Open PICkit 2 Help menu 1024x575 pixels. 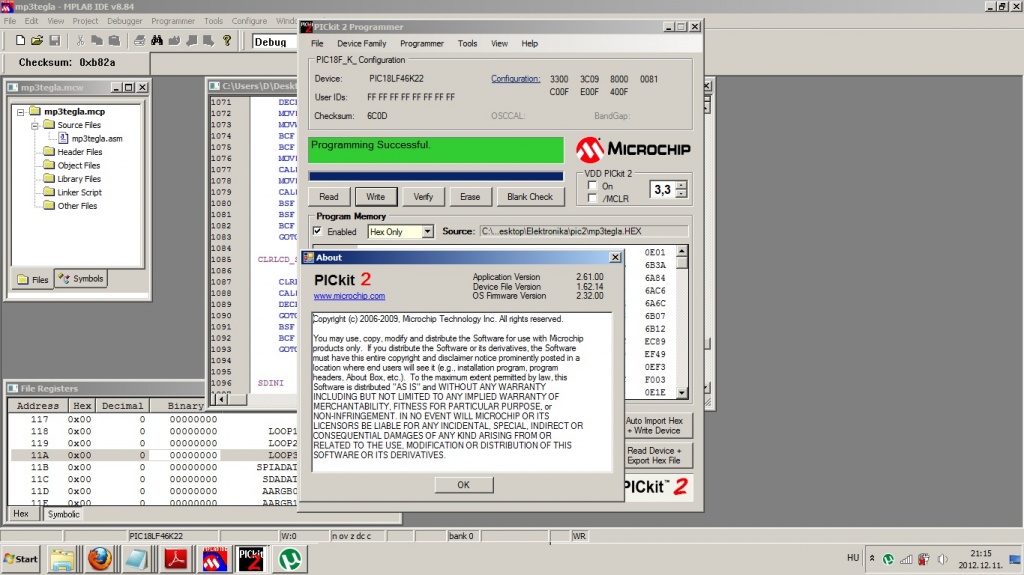[x=530, y=43]
